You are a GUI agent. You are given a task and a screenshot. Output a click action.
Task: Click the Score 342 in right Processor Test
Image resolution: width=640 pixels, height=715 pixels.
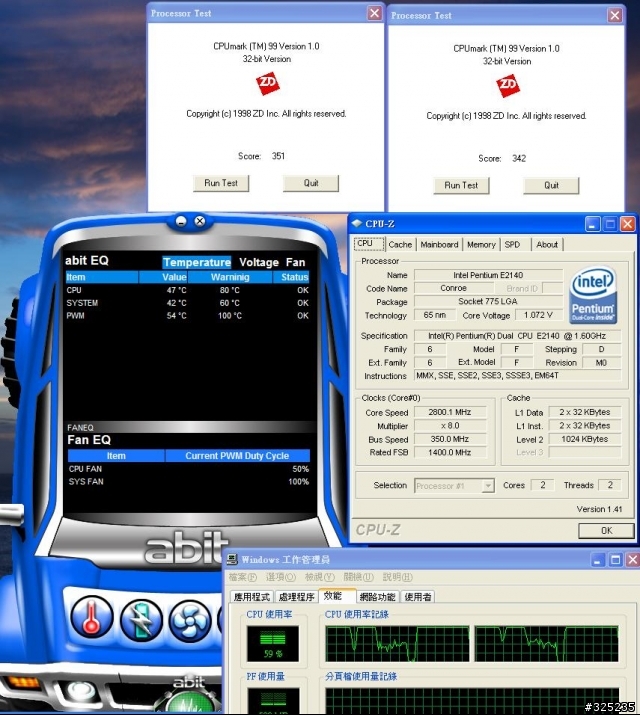click(519, 158)
